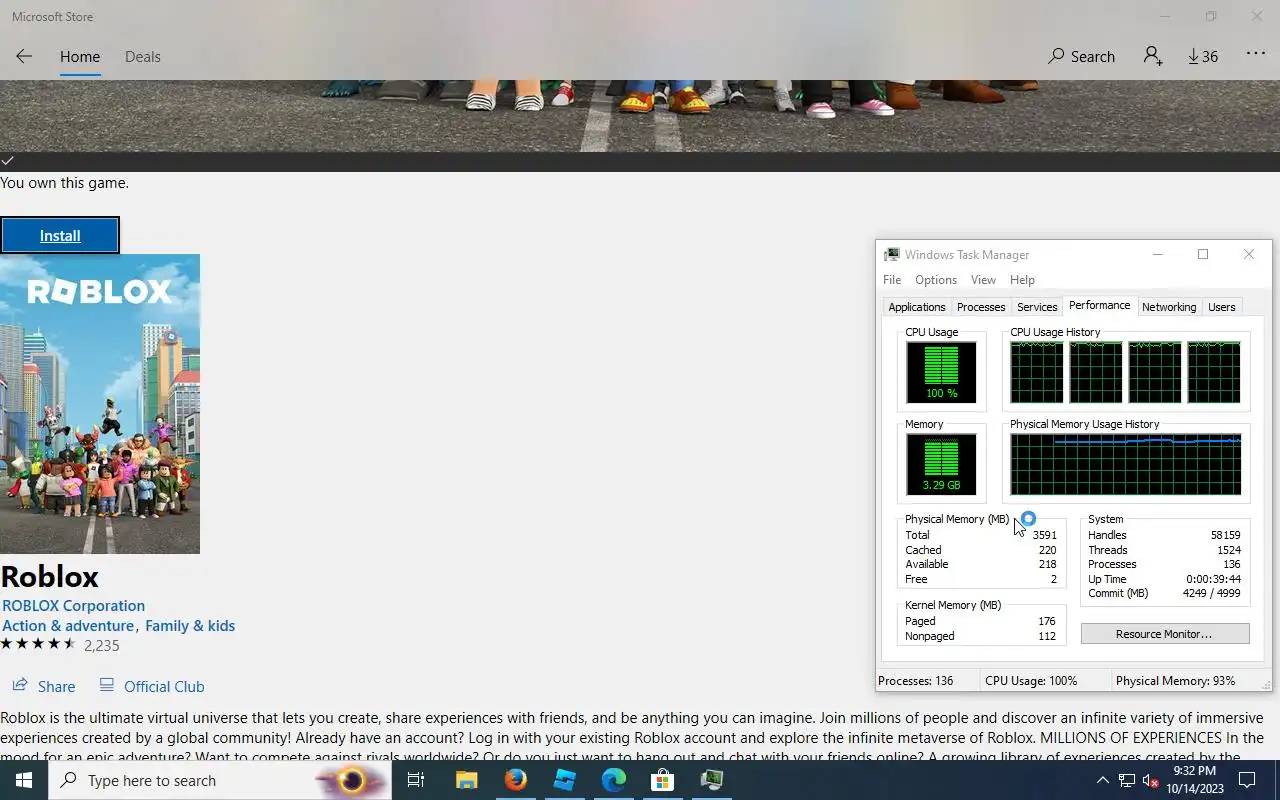
Task: Open Action & adventure category link
Action: click(x=68, y=625)
